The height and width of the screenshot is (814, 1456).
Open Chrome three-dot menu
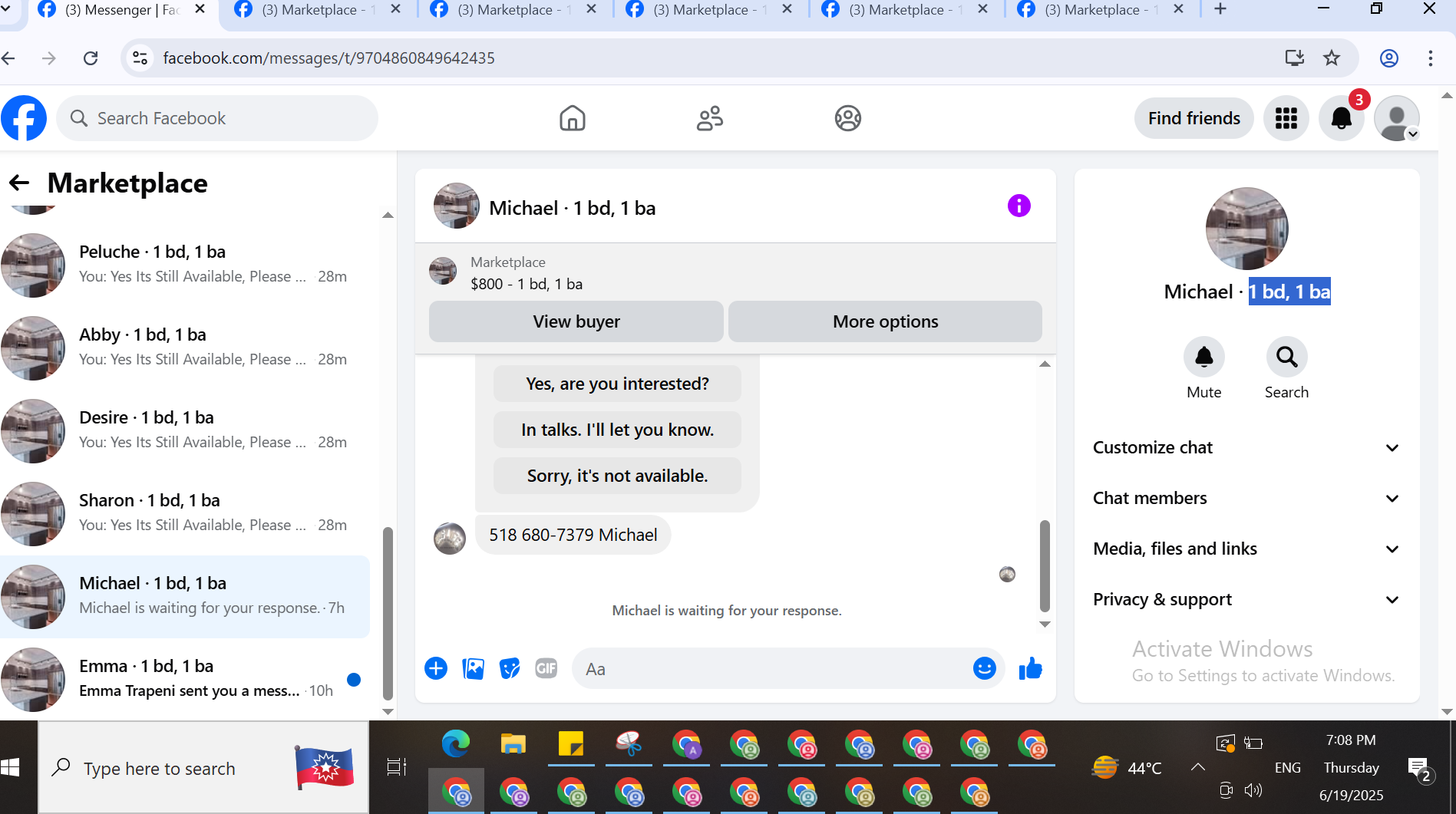click(x=1431, y=58)
